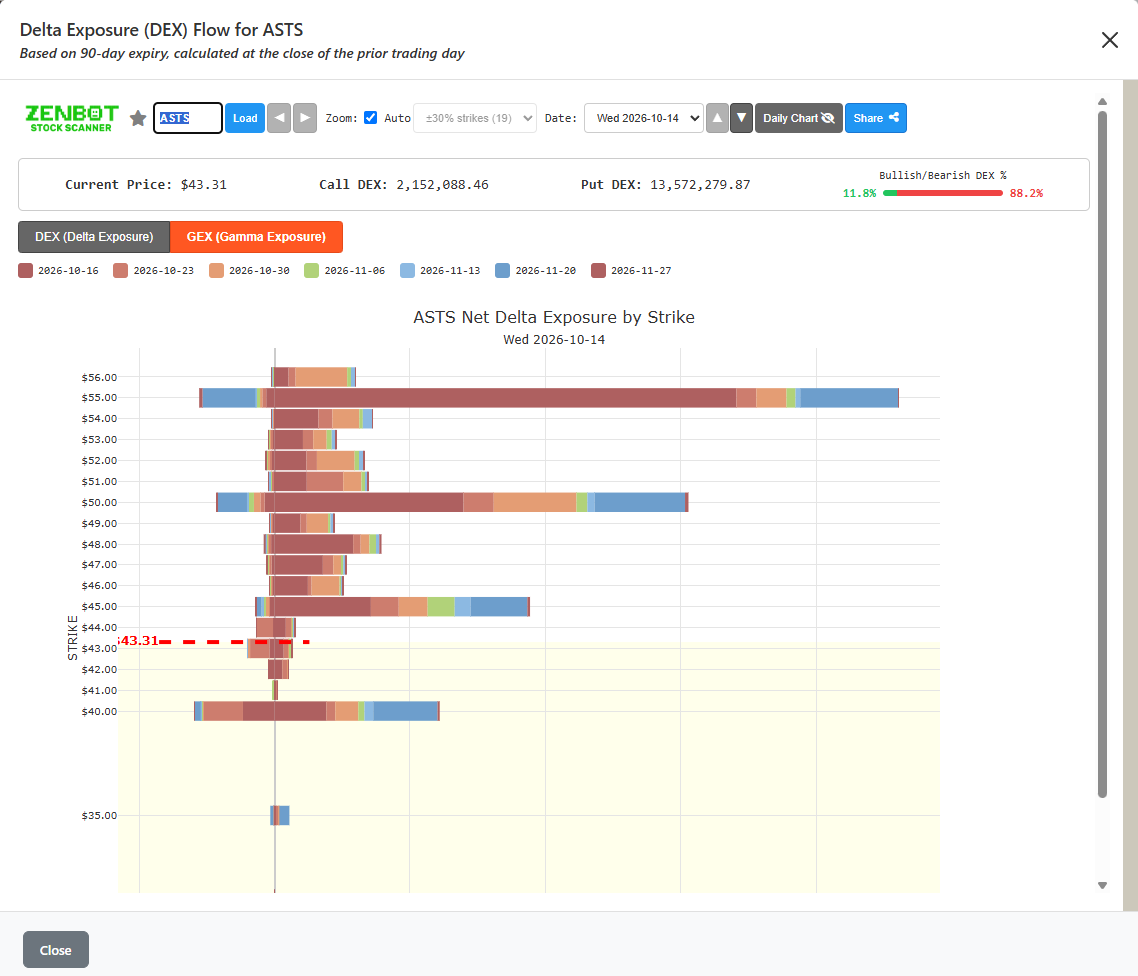1138x976 pixels.
Task: Toggle 2026-11-06 legend swatch
Action: click(x=311, y=271)
